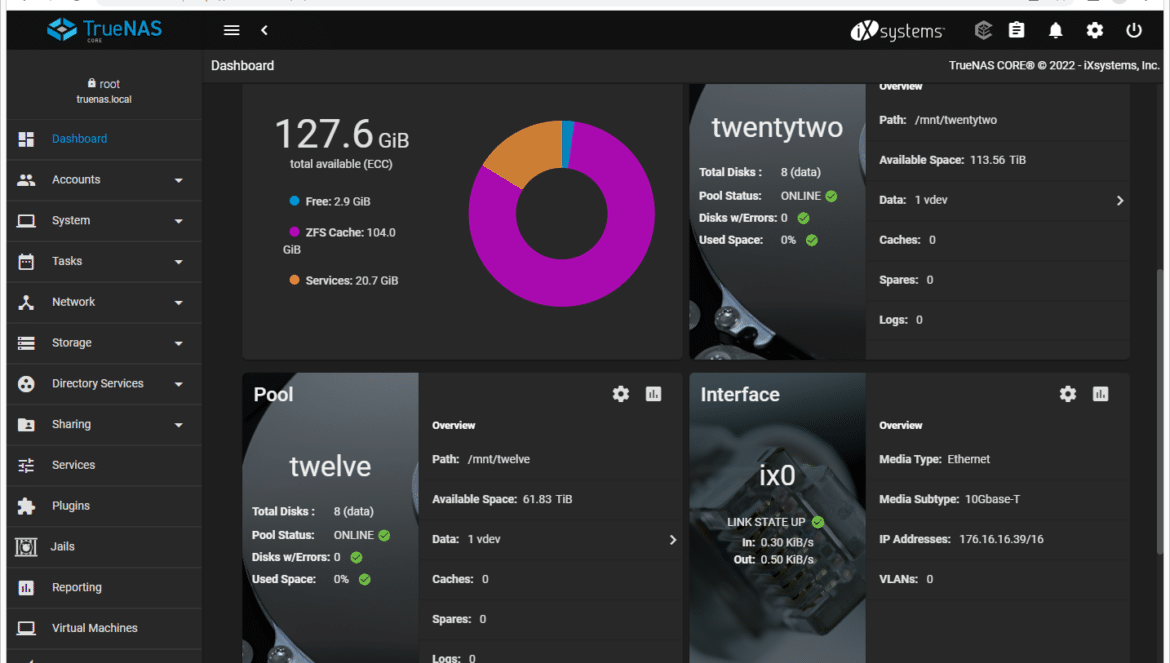
Task: Click the 113.56 TiB available space value
Action: [x=998, y=160]
